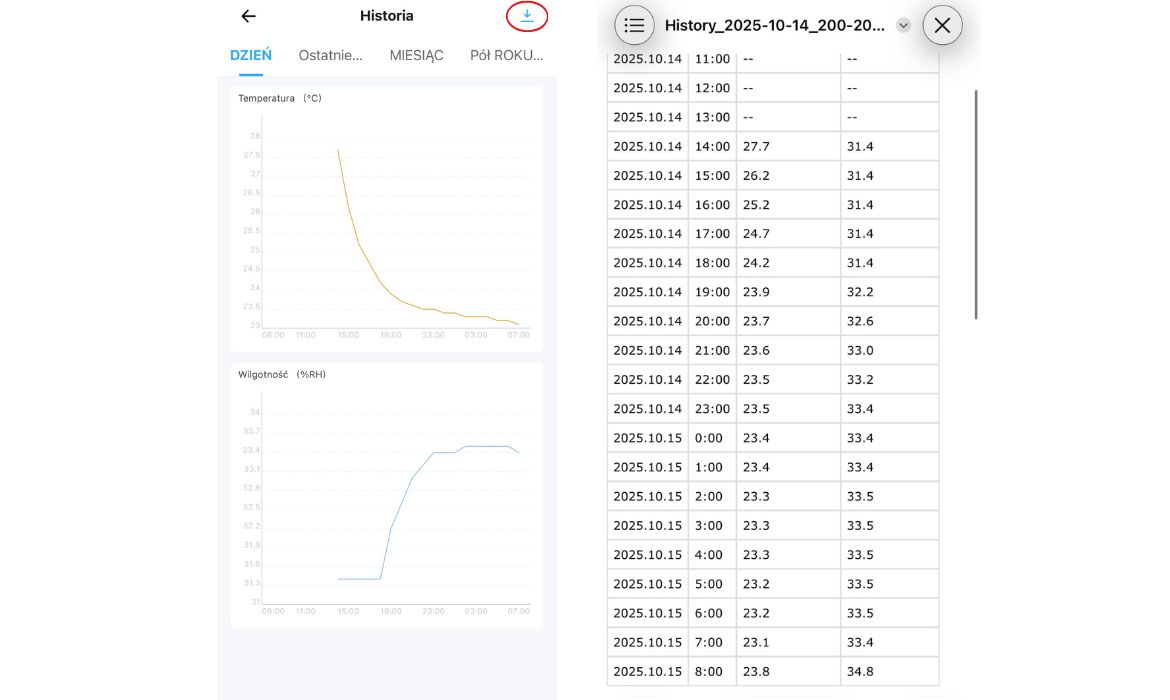The height and width of the screenshot is (700, 1170).
Task: Click the orange temperature curve in the chart
Action: (360, 246)
